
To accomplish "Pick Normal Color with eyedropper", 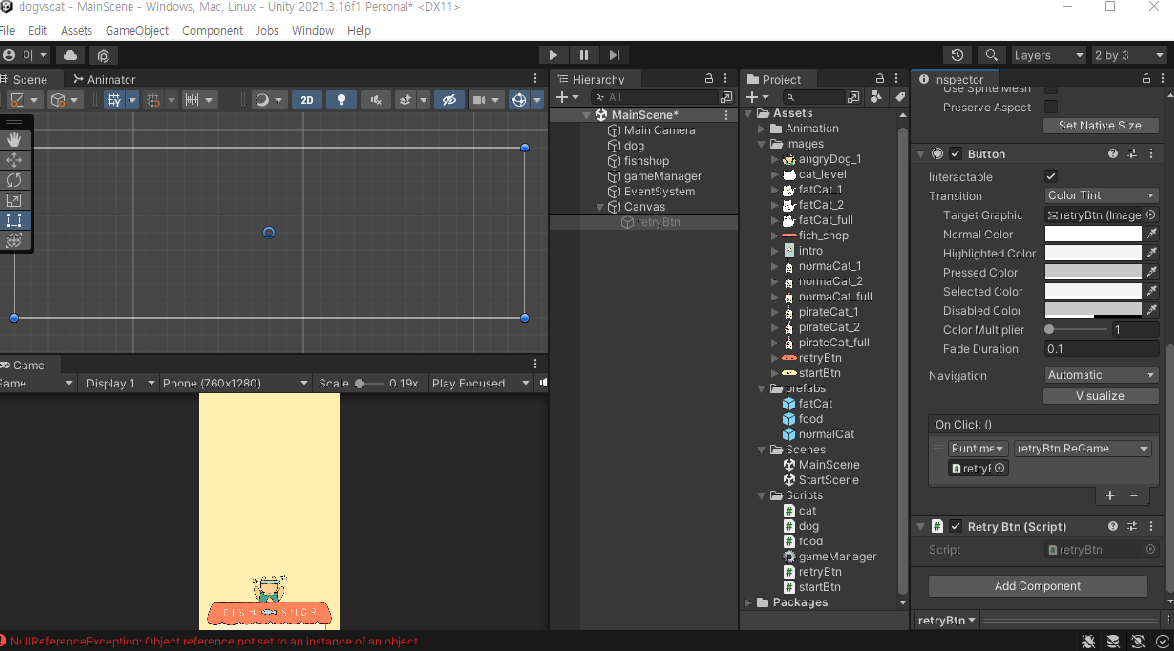I will 1152,234.
